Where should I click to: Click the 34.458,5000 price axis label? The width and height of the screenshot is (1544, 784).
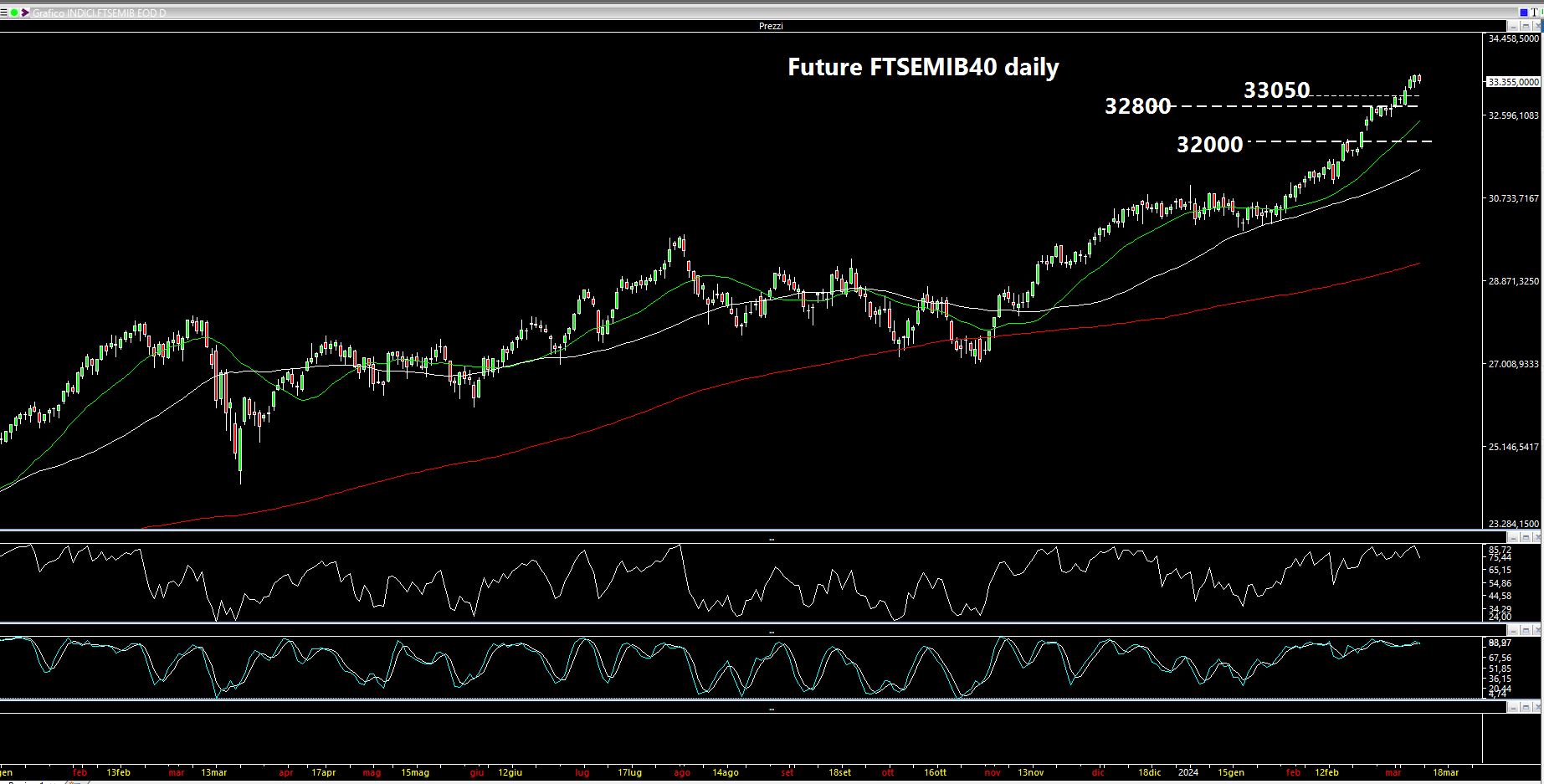1513,38
